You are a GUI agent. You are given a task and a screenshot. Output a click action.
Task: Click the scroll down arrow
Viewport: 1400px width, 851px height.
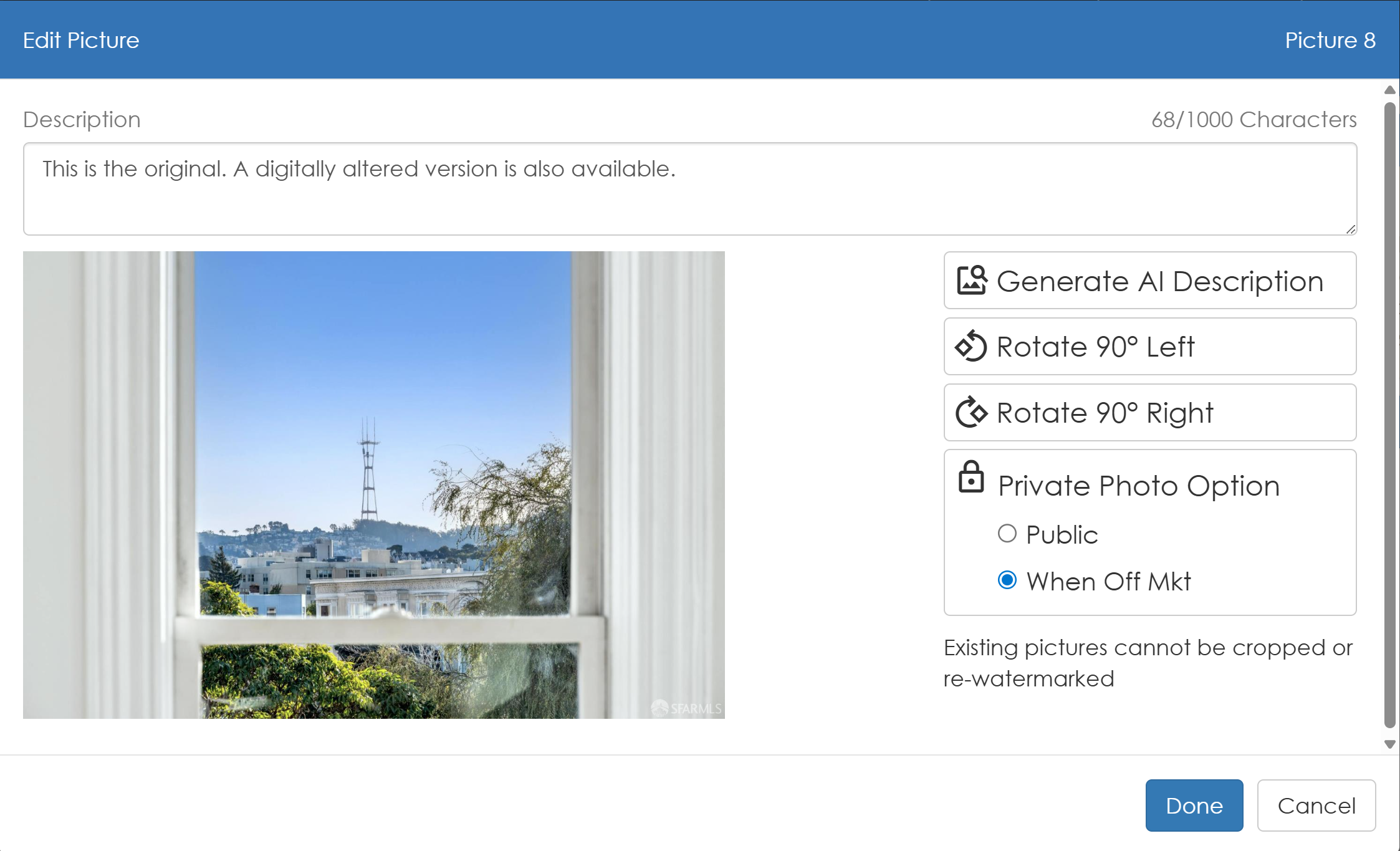(x=1389, y=744)
